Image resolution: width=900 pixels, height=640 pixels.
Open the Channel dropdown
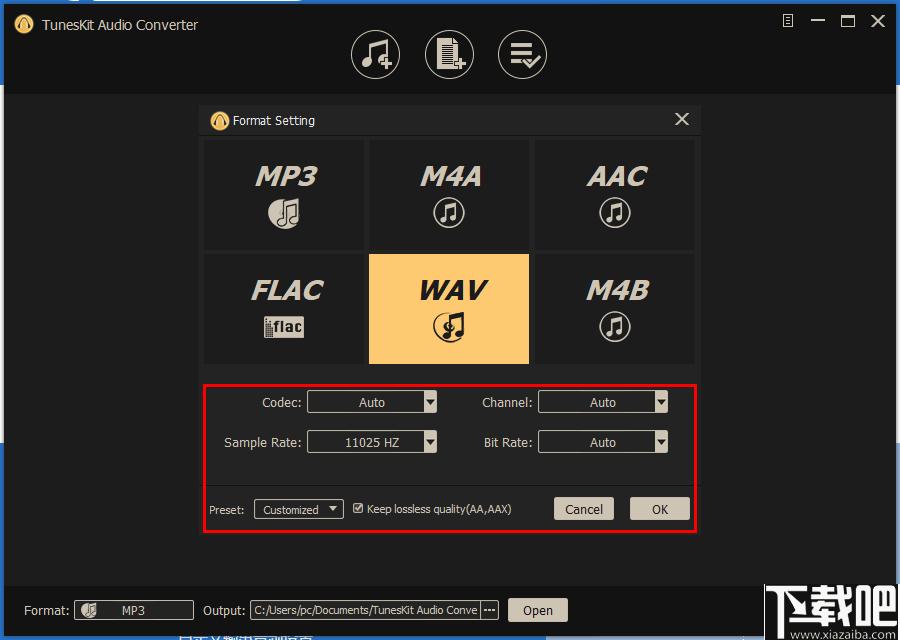tap(603, 402)
